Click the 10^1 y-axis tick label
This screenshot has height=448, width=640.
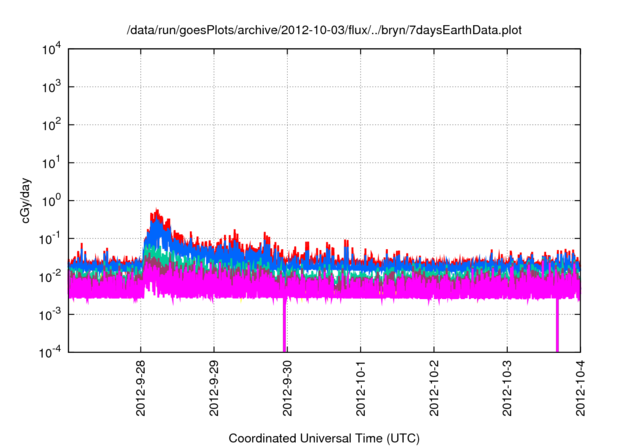coord(50,163)
